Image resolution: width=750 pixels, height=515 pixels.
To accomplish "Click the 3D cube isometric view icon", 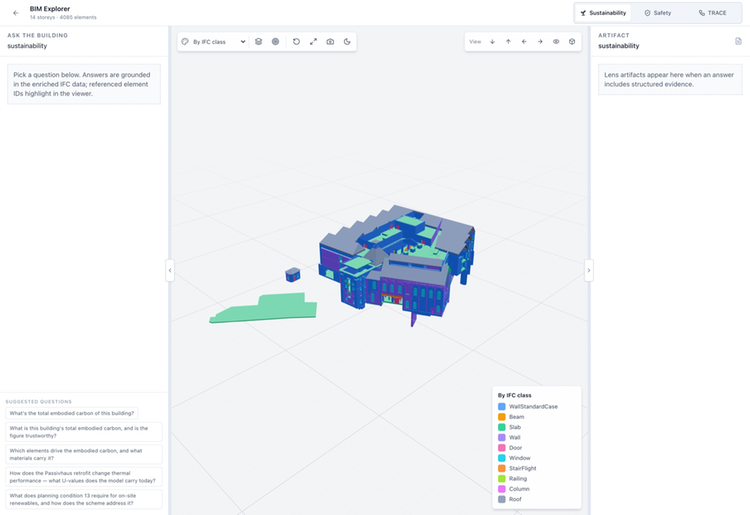I will 572,42.
